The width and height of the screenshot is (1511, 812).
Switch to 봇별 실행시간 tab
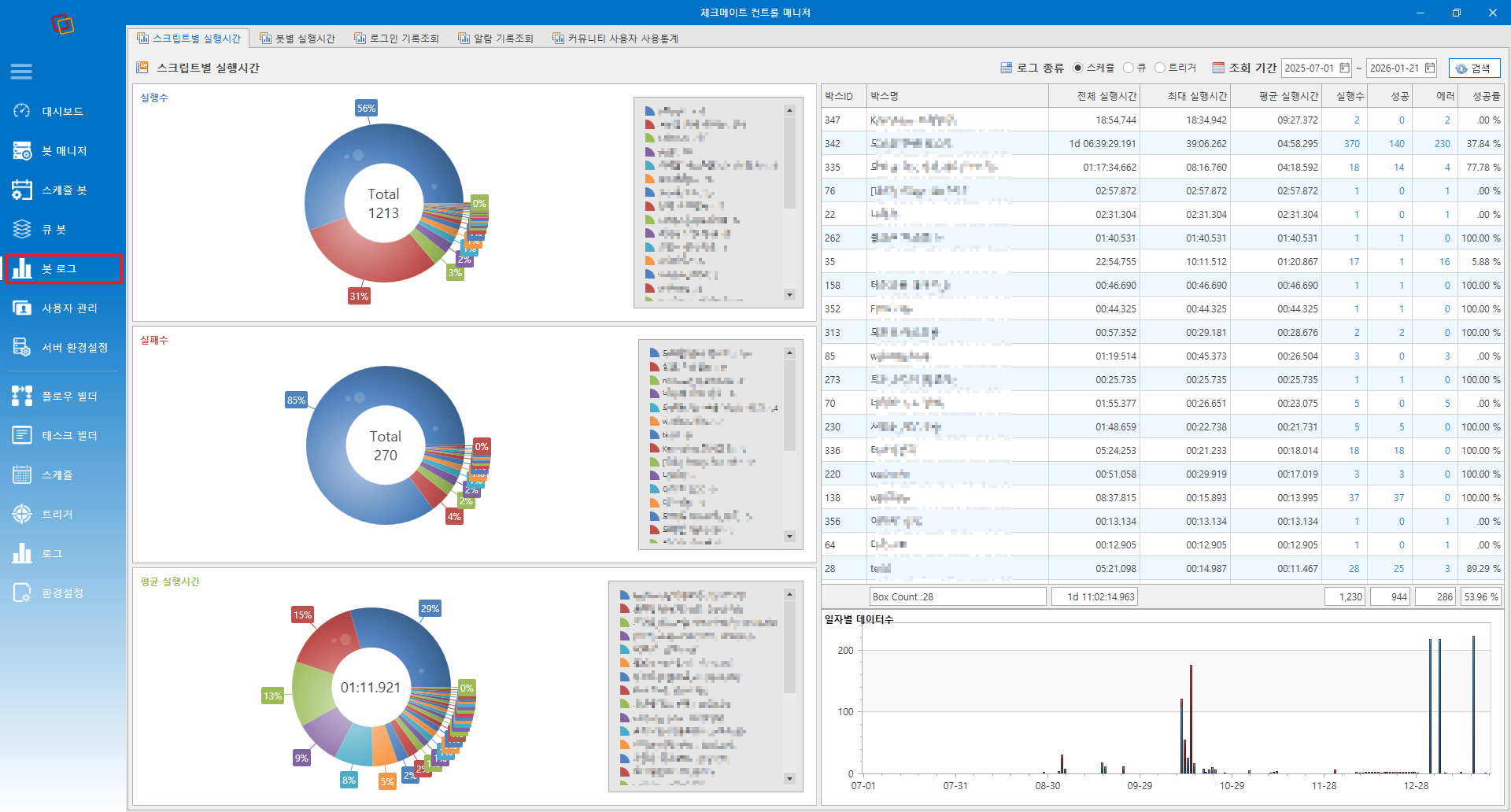[297, 39]
